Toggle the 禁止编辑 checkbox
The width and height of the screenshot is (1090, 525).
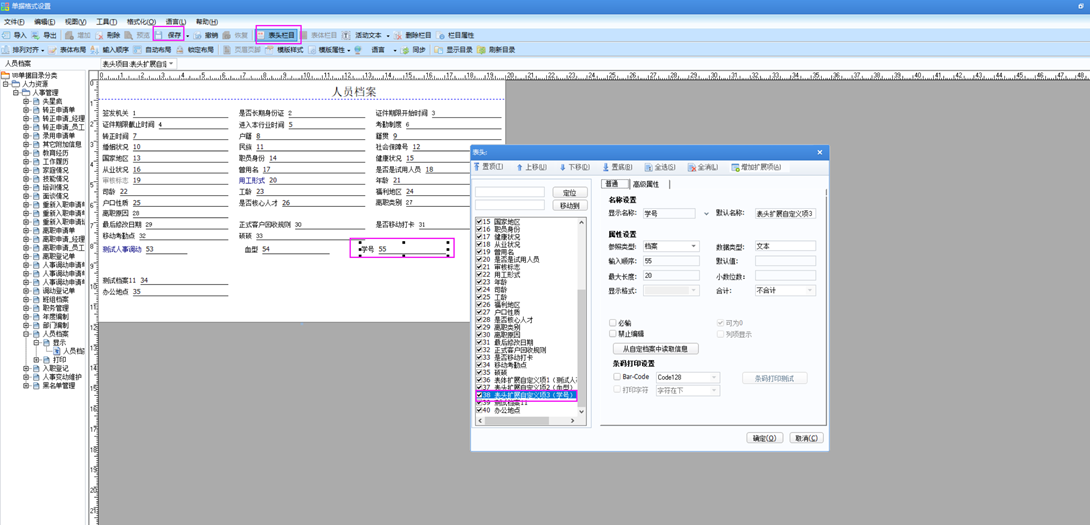click(612, 334)
